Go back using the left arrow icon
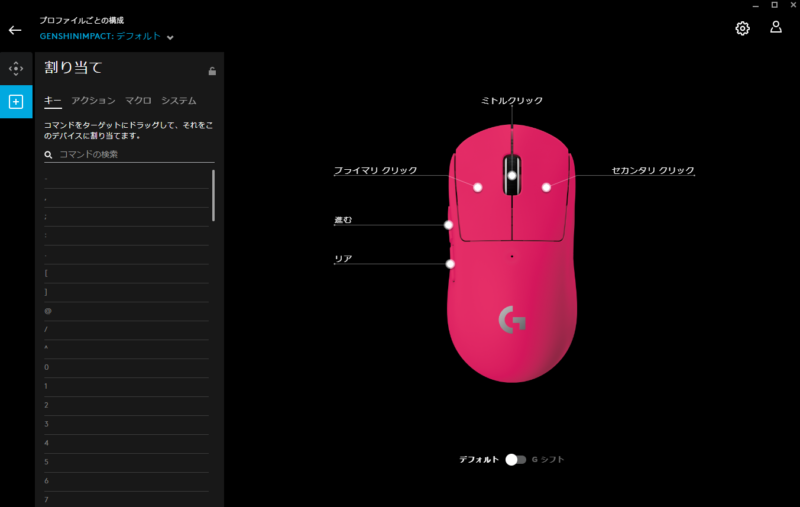800x507 pixels. coord(15,30)
